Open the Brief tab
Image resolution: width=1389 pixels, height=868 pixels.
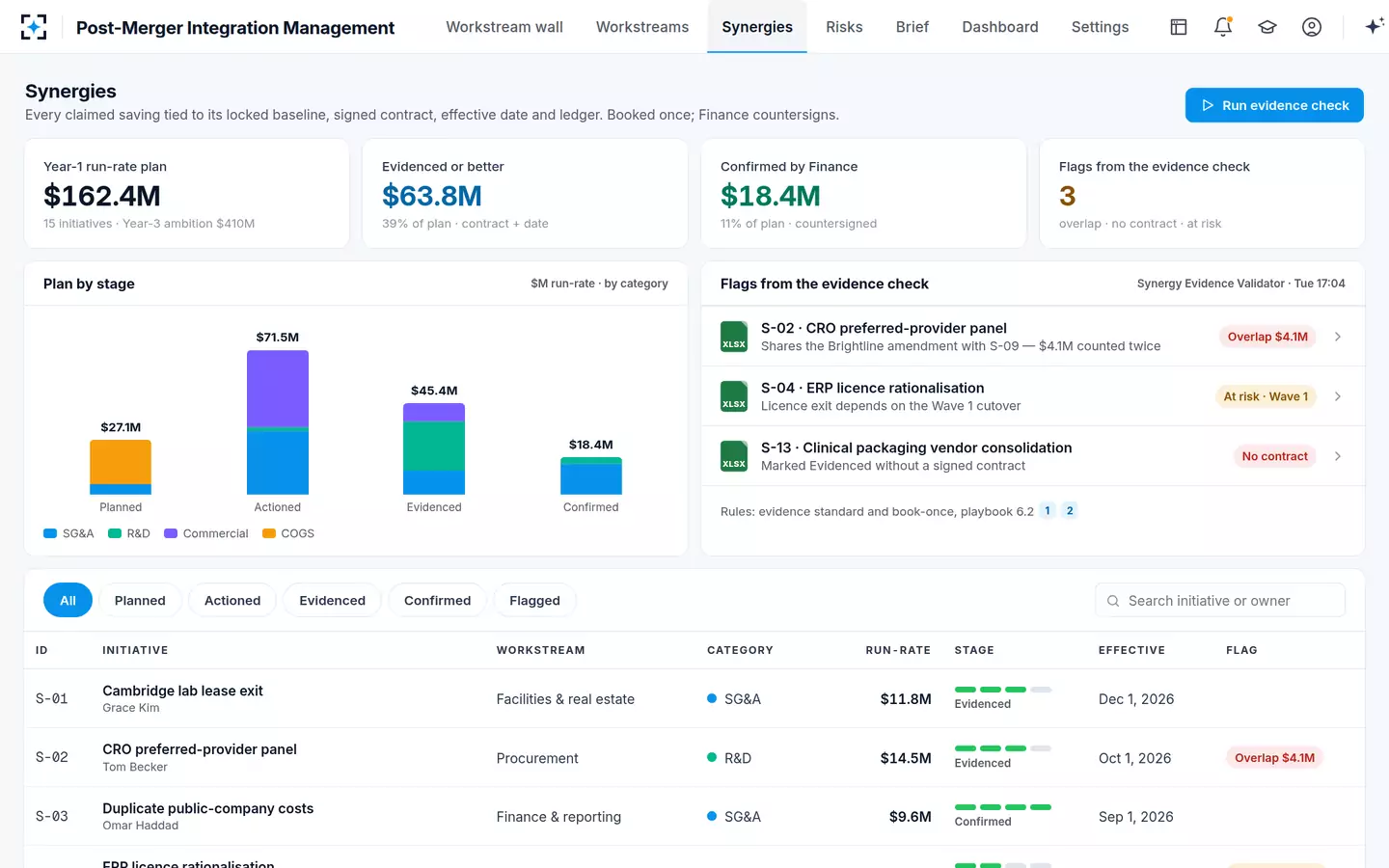(x=912, y=27)
